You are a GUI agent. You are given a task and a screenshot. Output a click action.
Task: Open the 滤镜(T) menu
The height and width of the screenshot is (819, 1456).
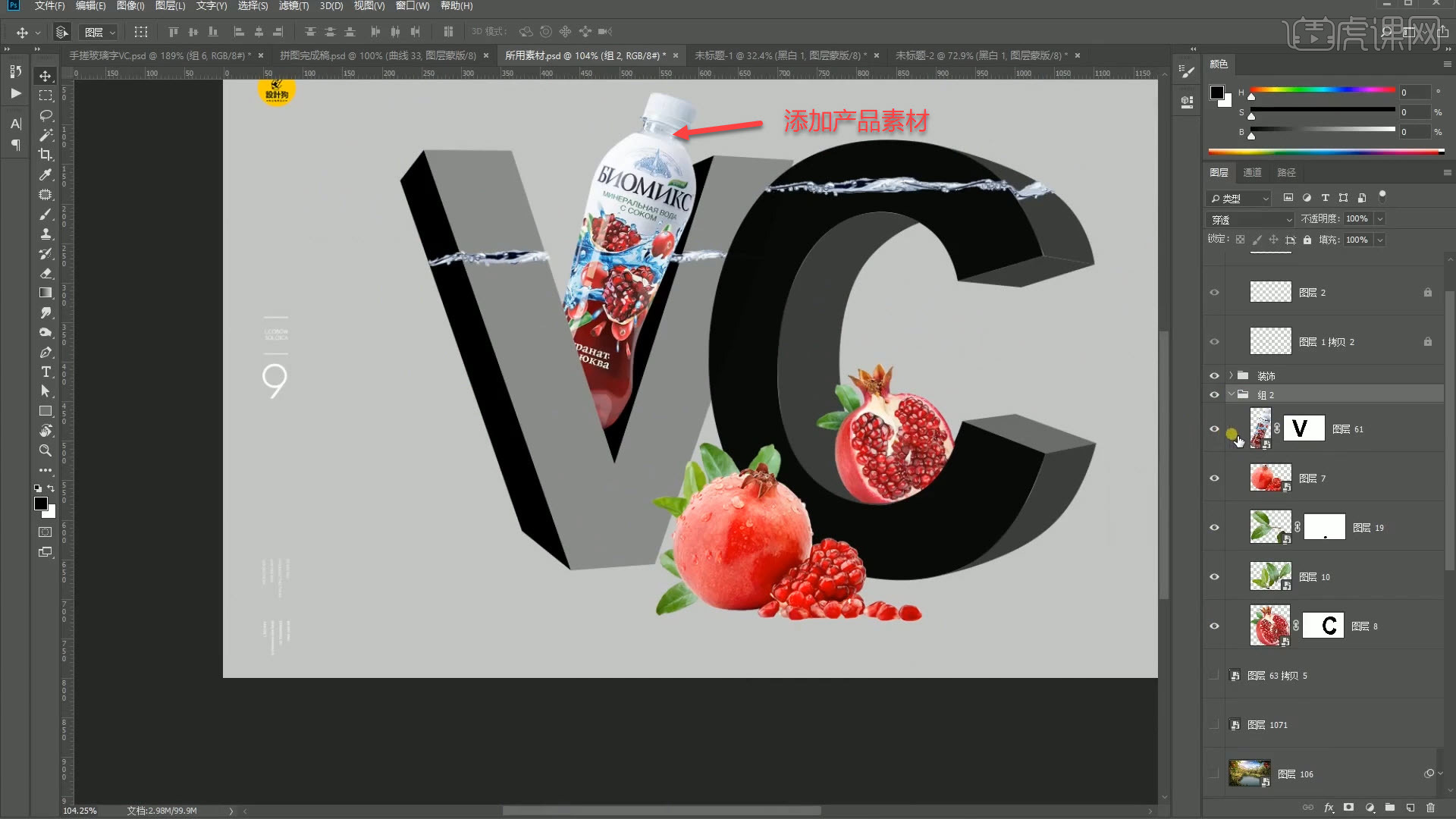point(293,6)
